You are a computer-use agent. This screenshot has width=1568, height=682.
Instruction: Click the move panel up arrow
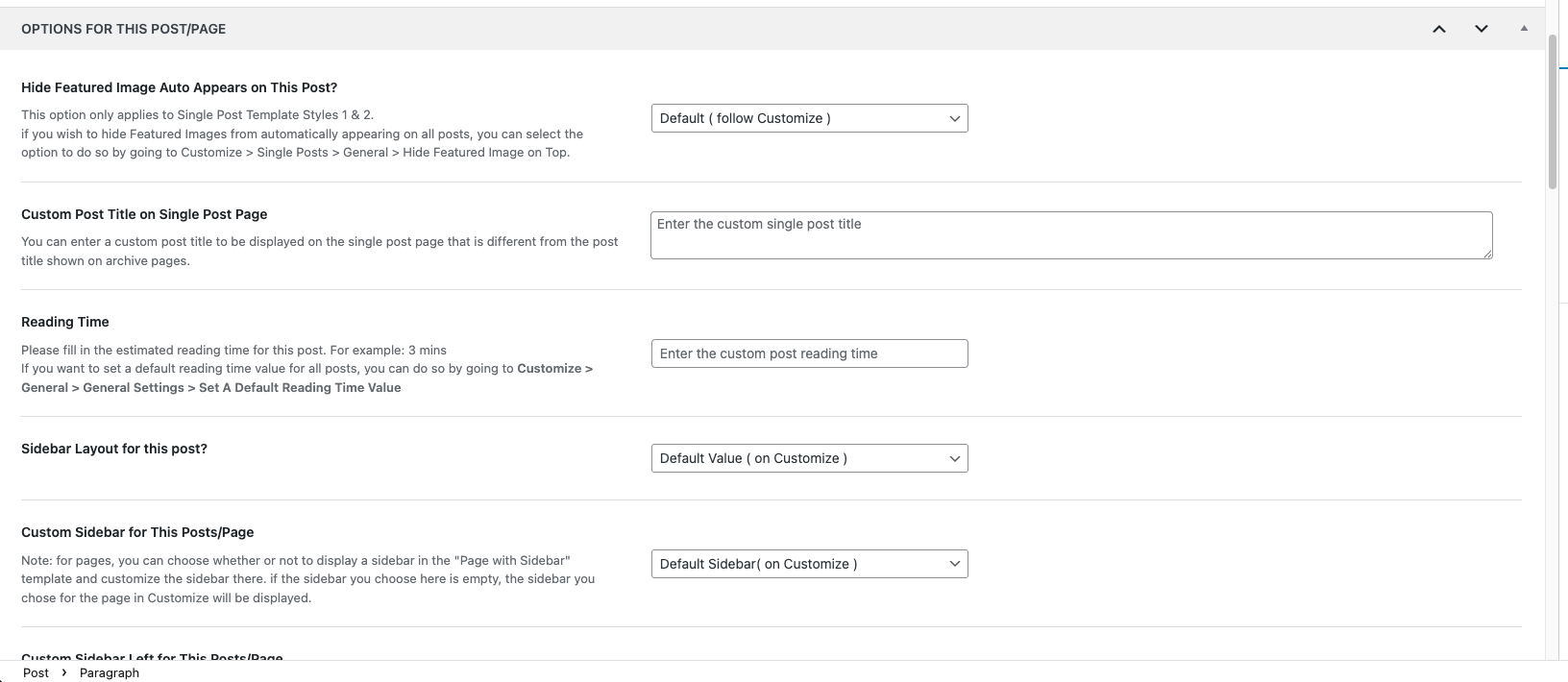1438,29
